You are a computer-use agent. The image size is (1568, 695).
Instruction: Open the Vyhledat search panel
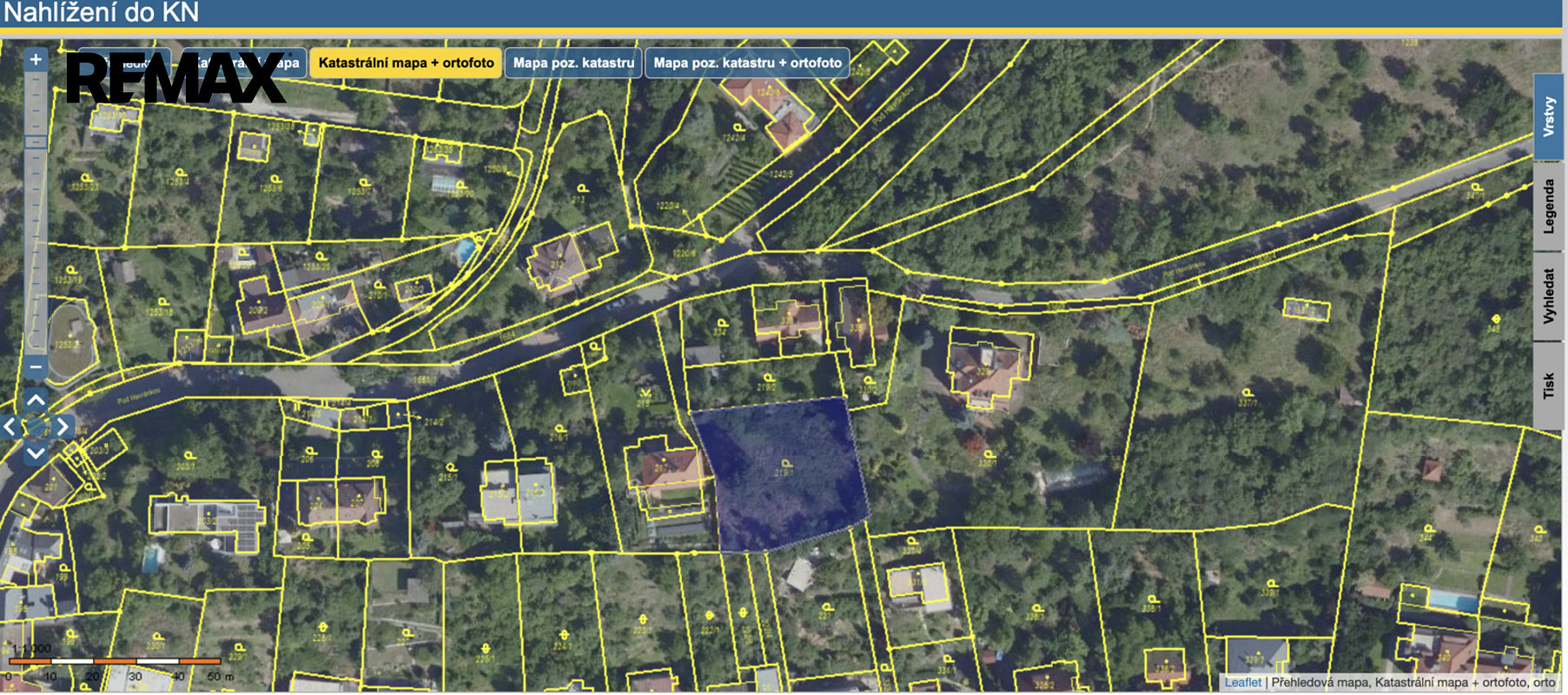pos(1548,296)
